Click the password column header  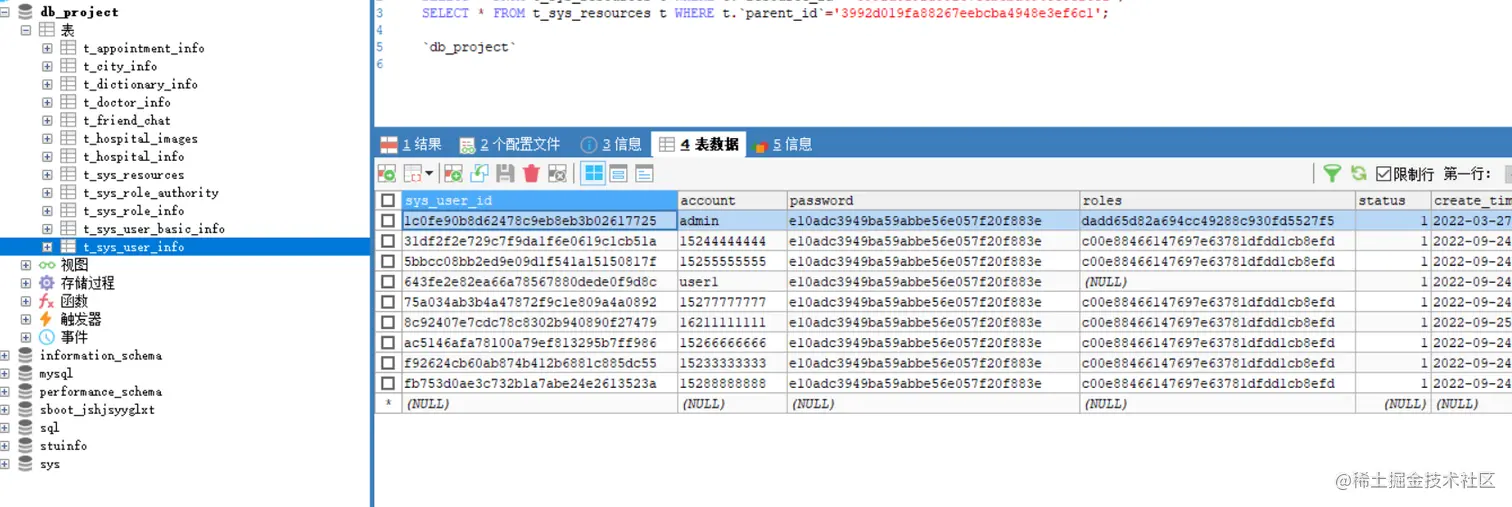click(x=933, y=200)
